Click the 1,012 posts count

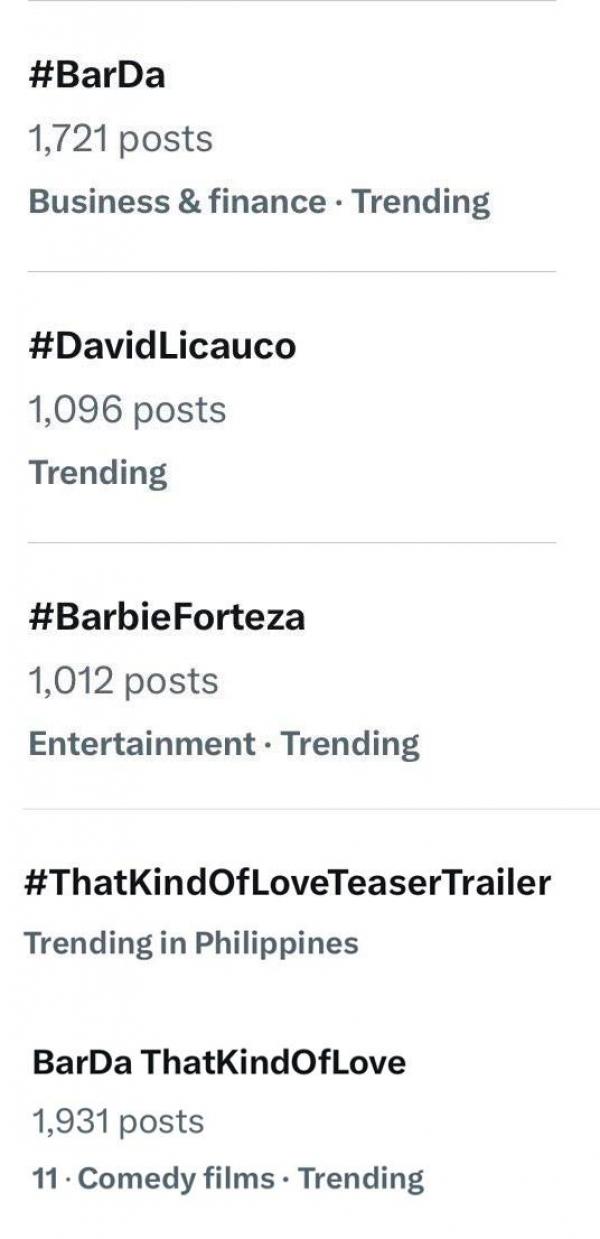pyautogui.click(x=124, y=681)
